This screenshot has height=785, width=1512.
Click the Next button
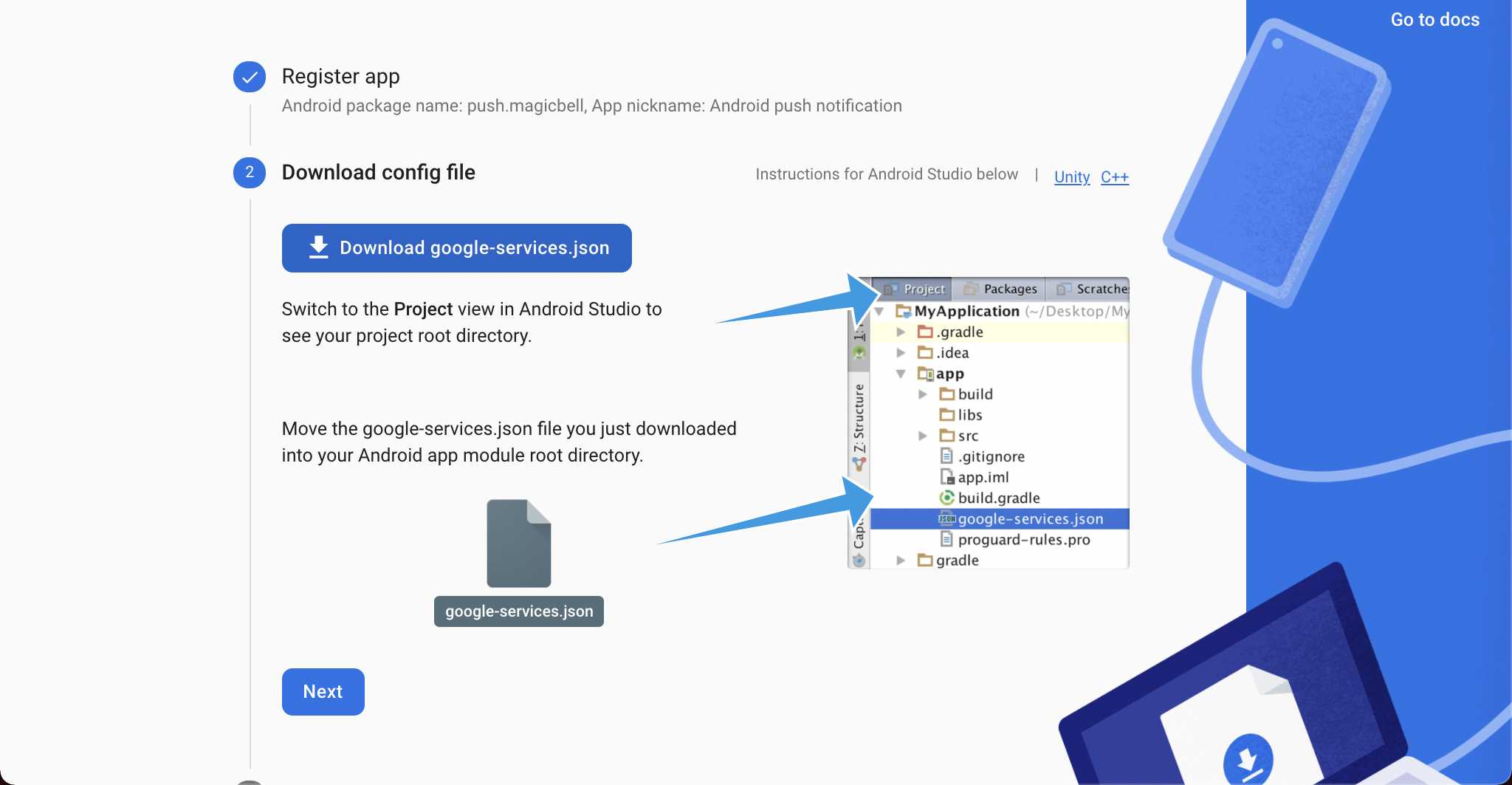[x=323, y=691]
